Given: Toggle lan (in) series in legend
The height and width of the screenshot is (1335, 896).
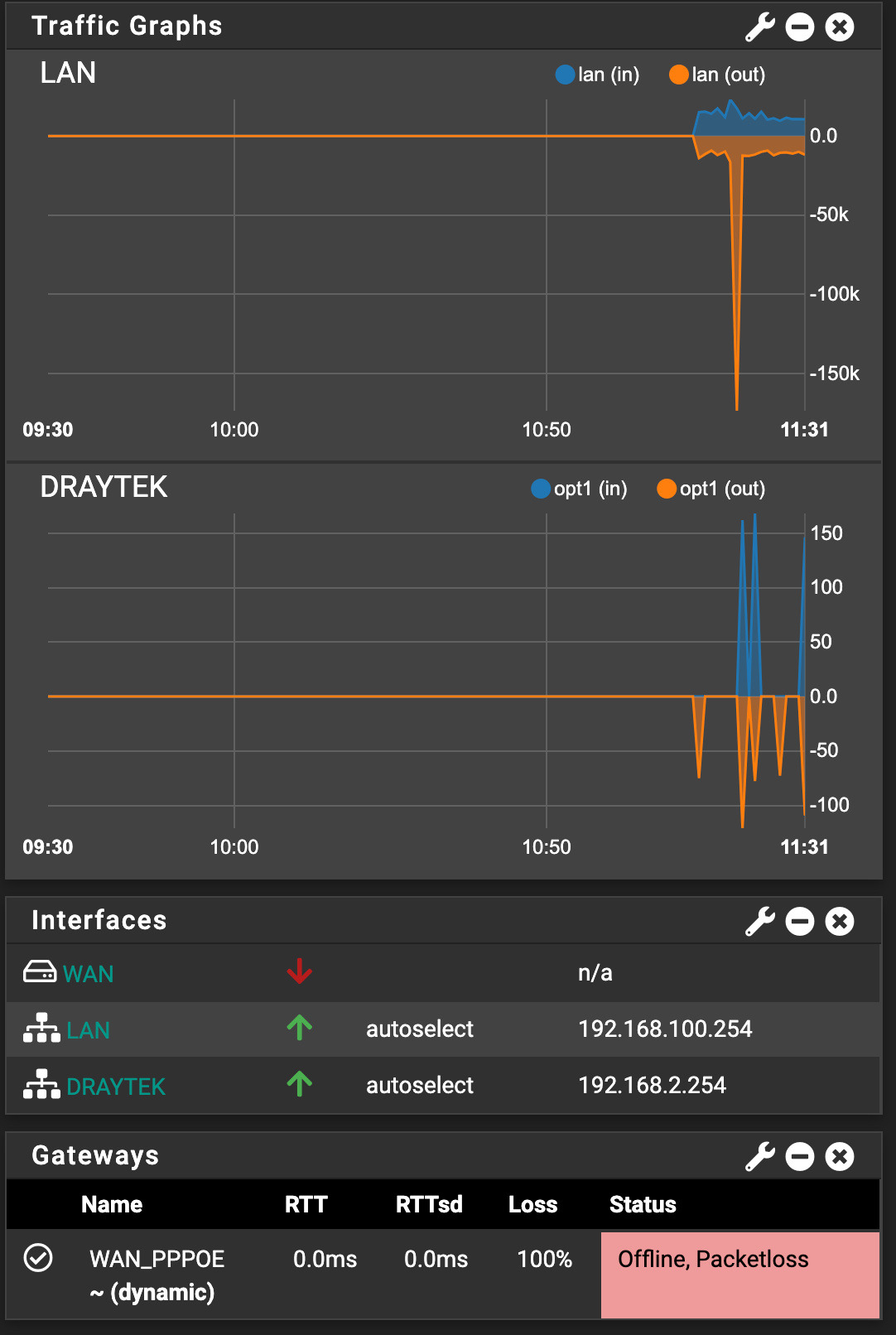Looking at the screenshot, I should pos(597,75).
